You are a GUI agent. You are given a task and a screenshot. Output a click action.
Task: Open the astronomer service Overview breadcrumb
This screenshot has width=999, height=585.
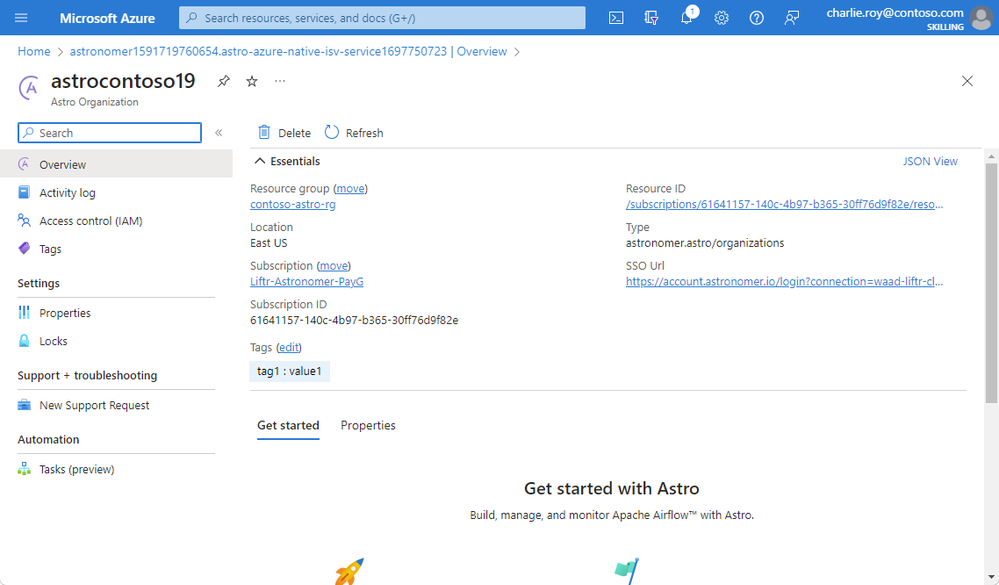(288, 52)
